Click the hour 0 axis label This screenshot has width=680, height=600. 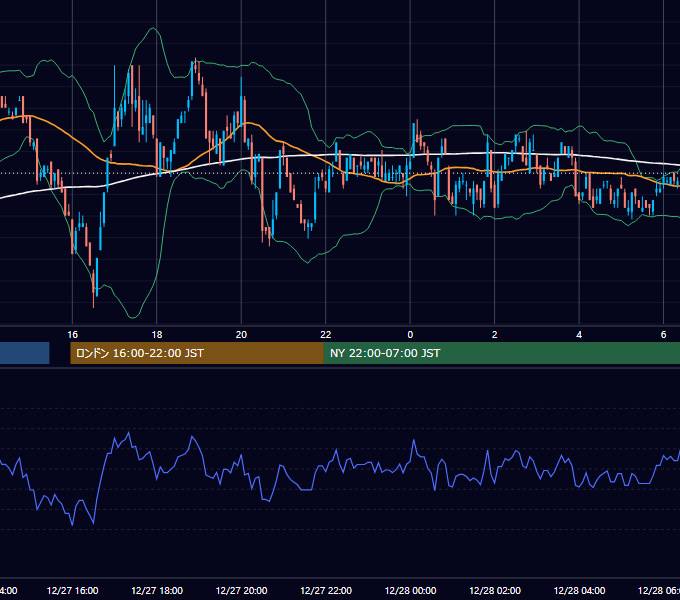coord(410,335)
